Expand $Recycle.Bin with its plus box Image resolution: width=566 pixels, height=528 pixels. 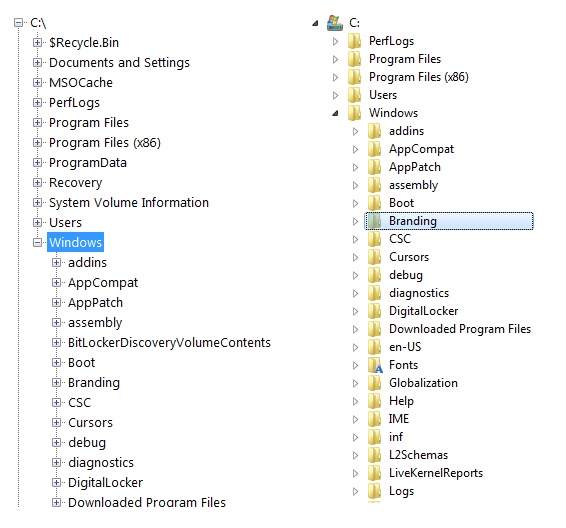pyautogui.click(x=37, y=43)
